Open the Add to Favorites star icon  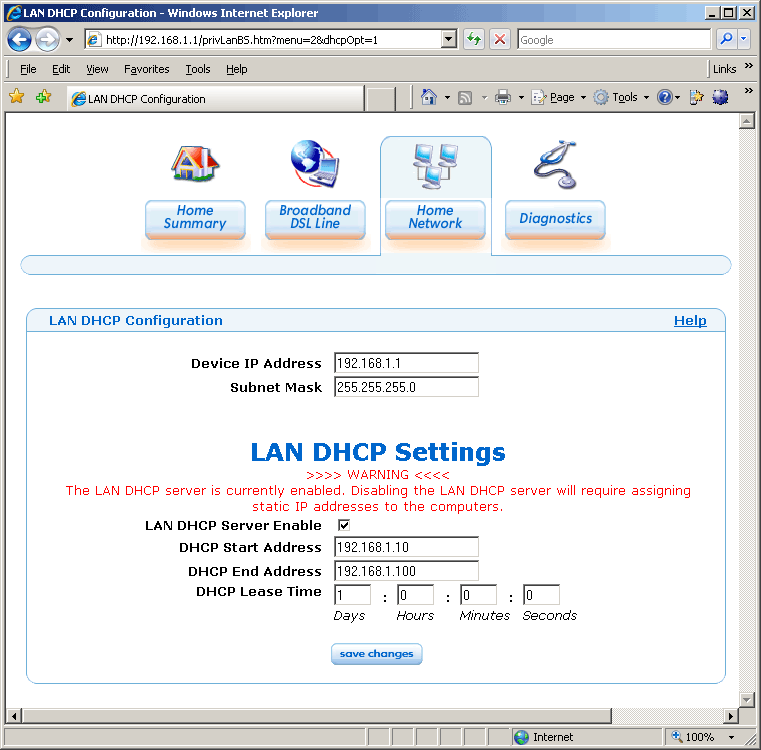pos(43,97)
